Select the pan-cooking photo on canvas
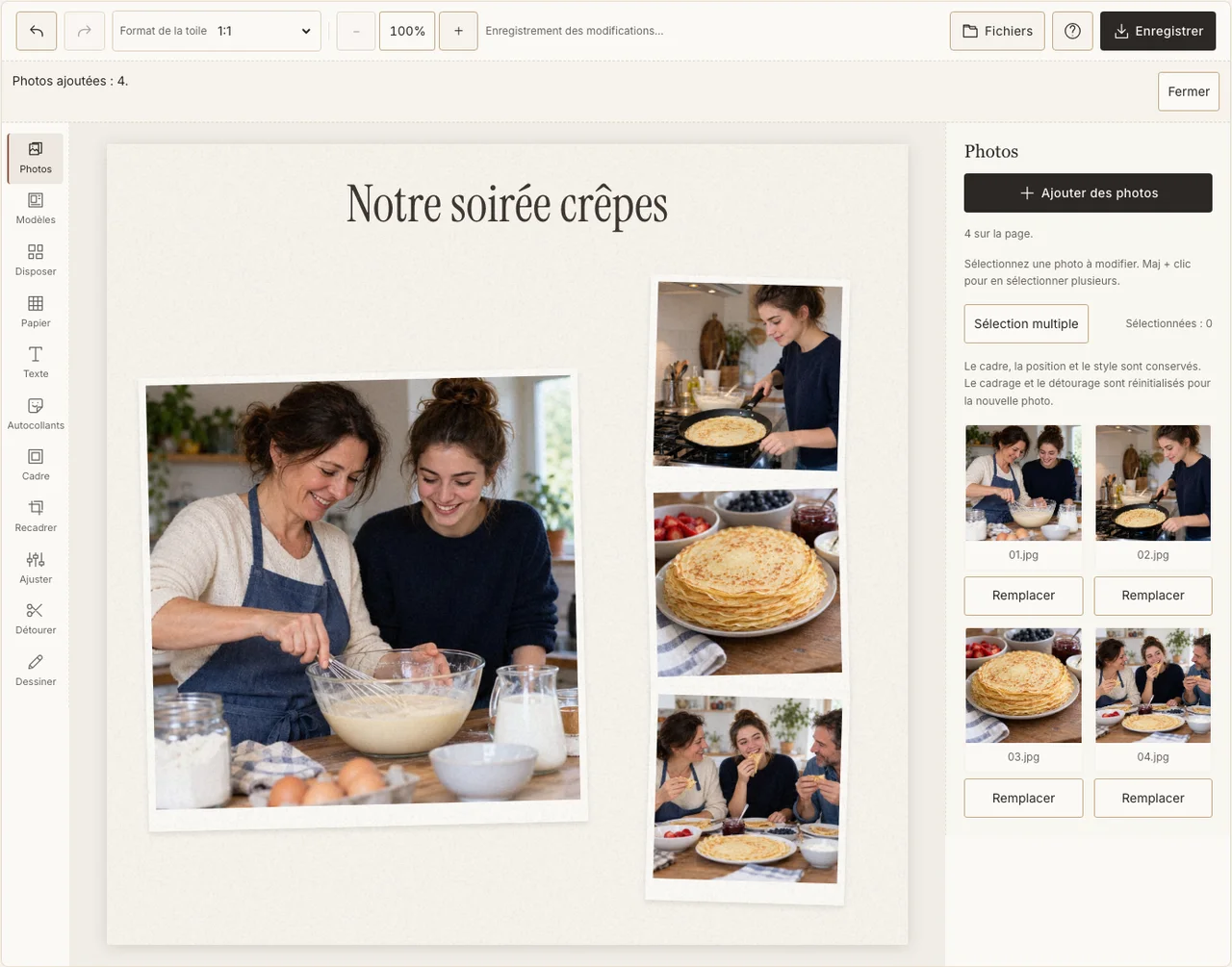Viewport: 1232px width, 967px height. point(748,376)
